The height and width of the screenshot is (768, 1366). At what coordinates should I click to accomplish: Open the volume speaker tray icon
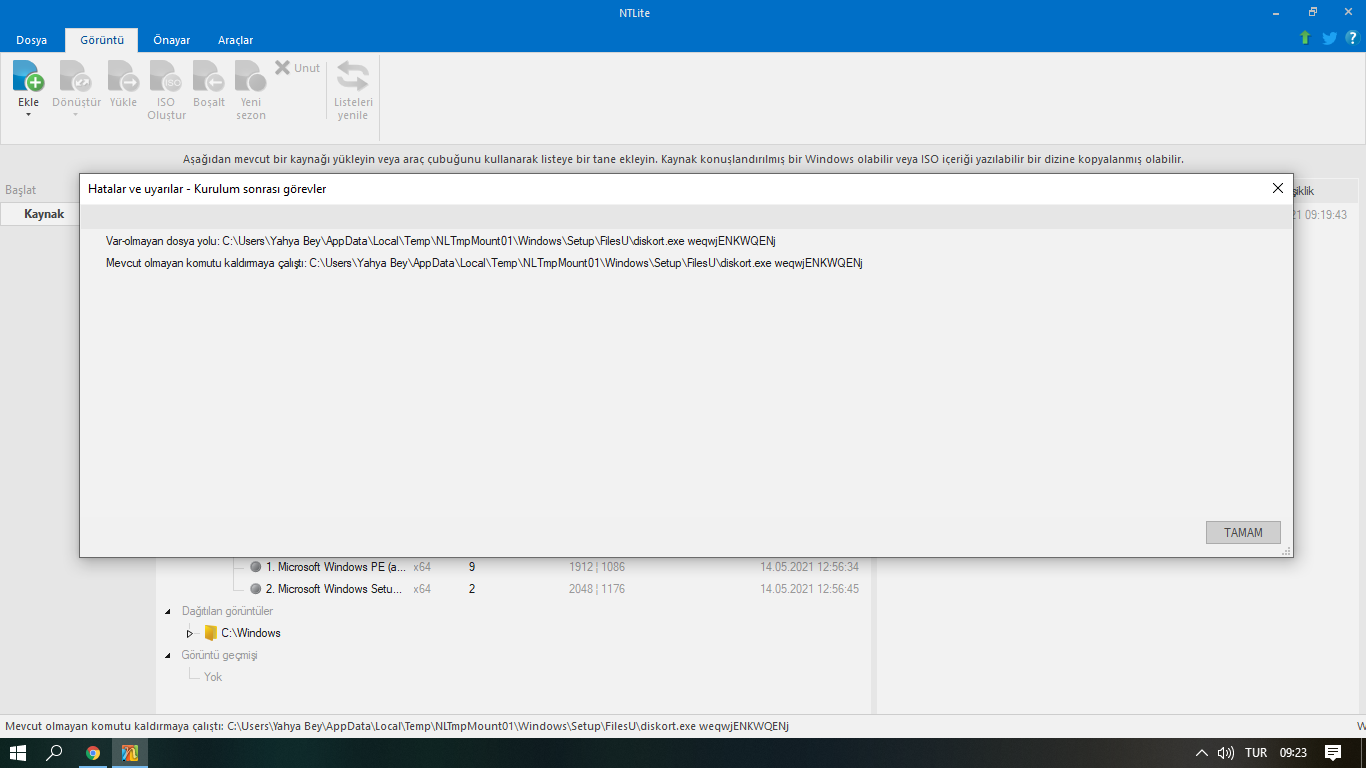pos(1225,753)
